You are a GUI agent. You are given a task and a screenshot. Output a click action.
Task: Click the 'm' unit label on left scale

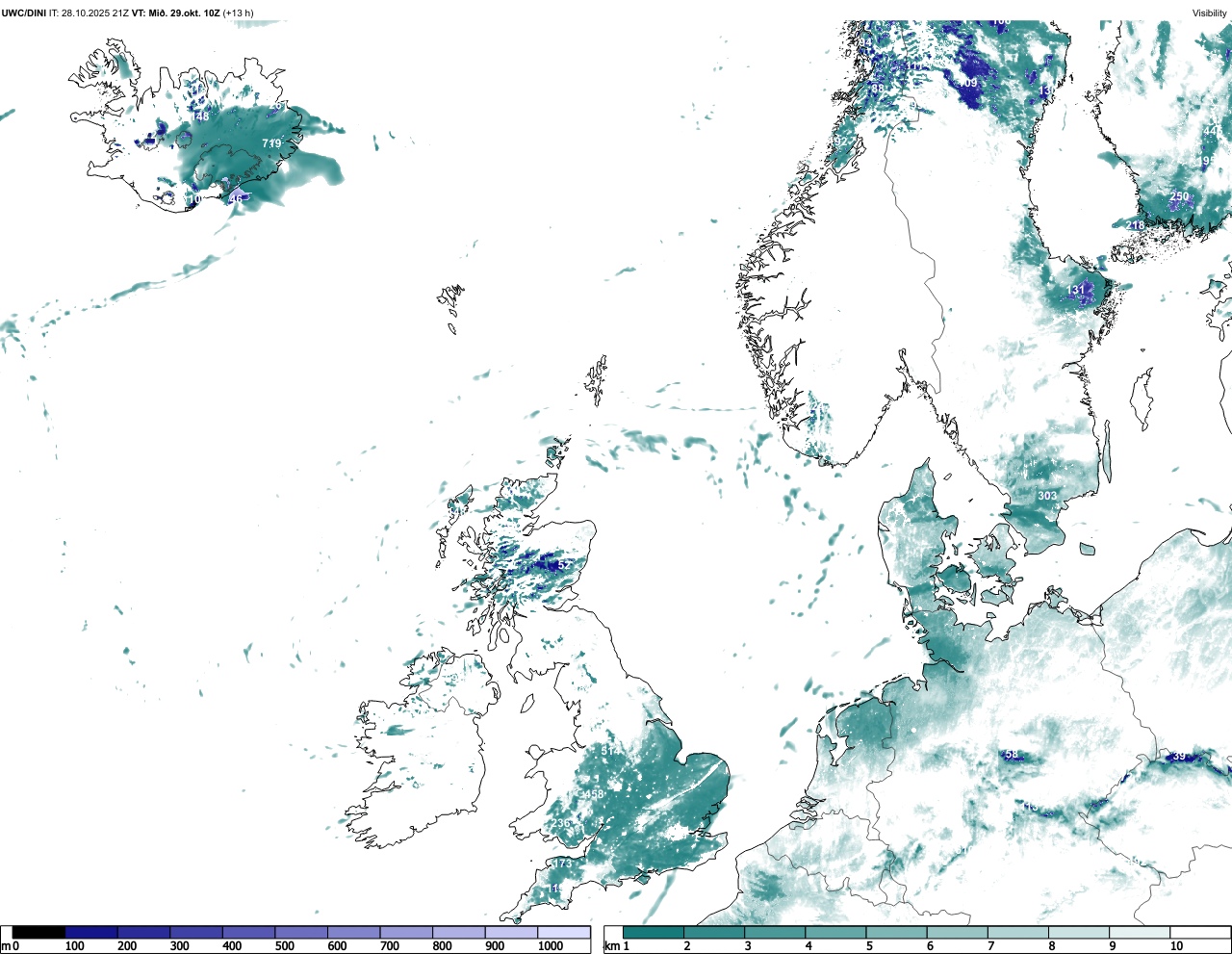click(6, 946)
